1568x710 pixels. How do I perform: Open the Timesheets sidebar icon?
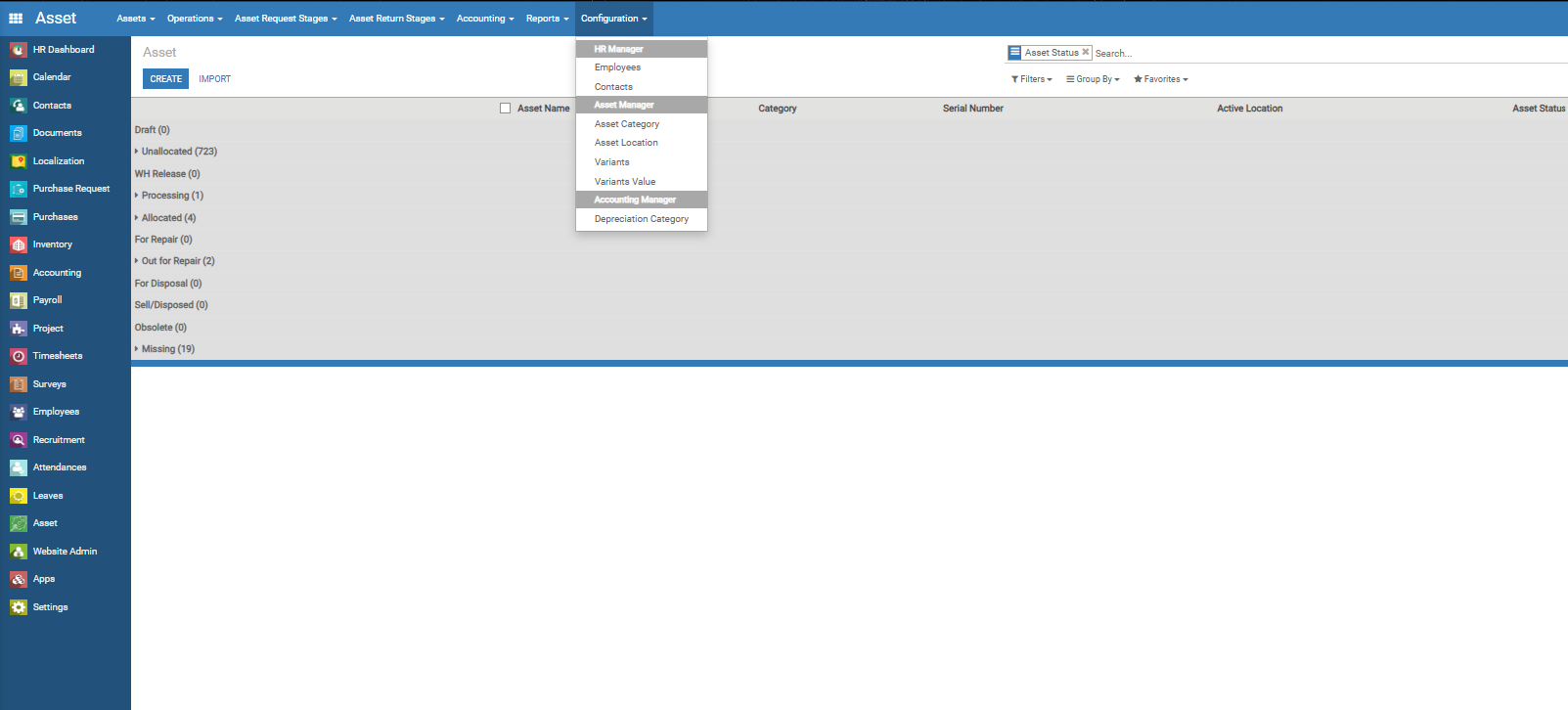19,356
